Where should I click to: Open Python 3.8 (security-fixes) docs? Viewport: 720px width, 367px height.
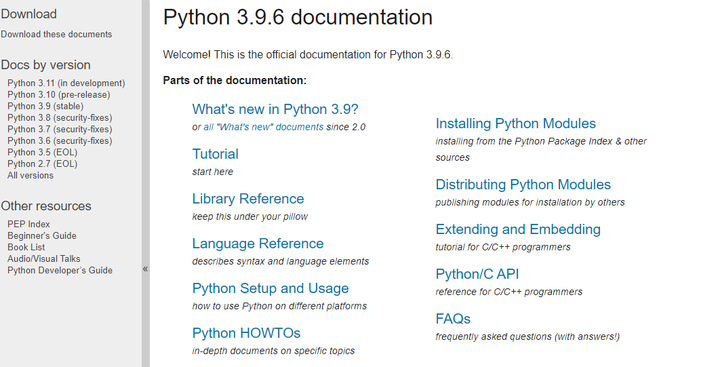(60, 118)
